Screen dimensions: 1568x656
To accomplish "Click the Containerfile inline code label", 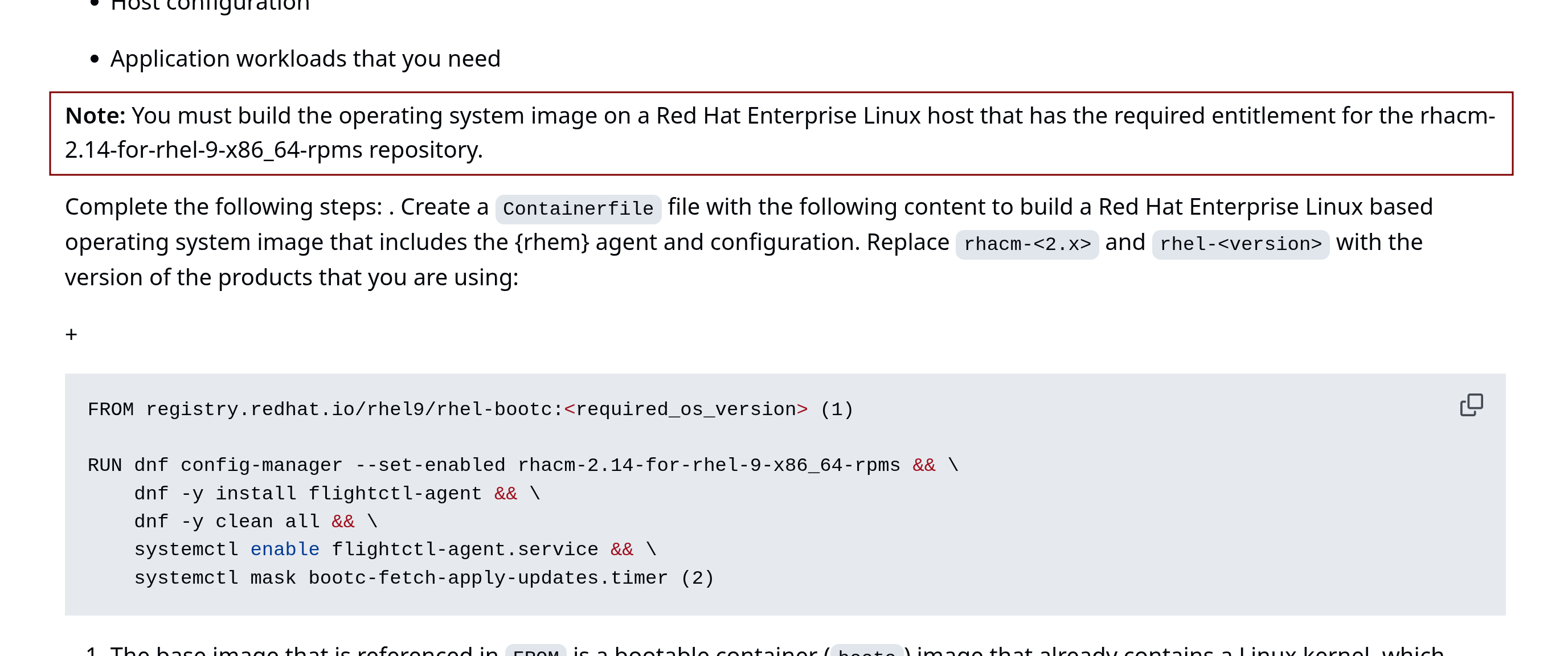I will pyautogui.click(x=578, y=209).
